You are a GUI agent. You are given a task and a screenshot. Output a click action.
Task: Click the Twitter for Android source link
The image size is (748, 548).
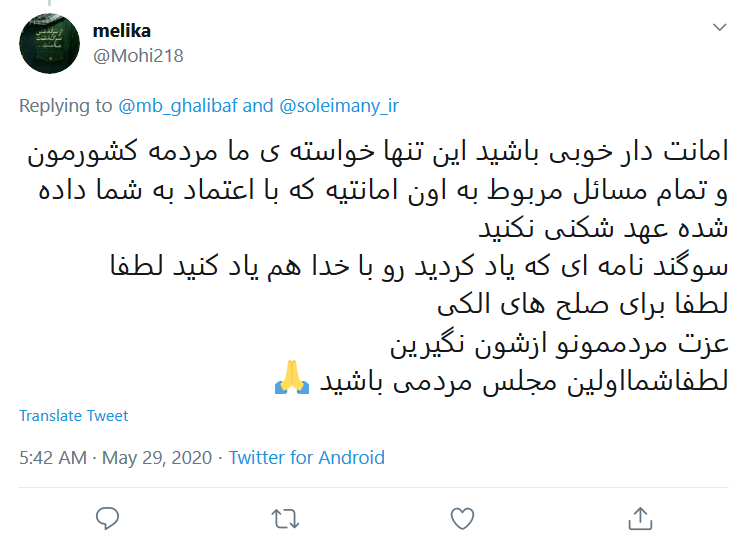point(306,457)
